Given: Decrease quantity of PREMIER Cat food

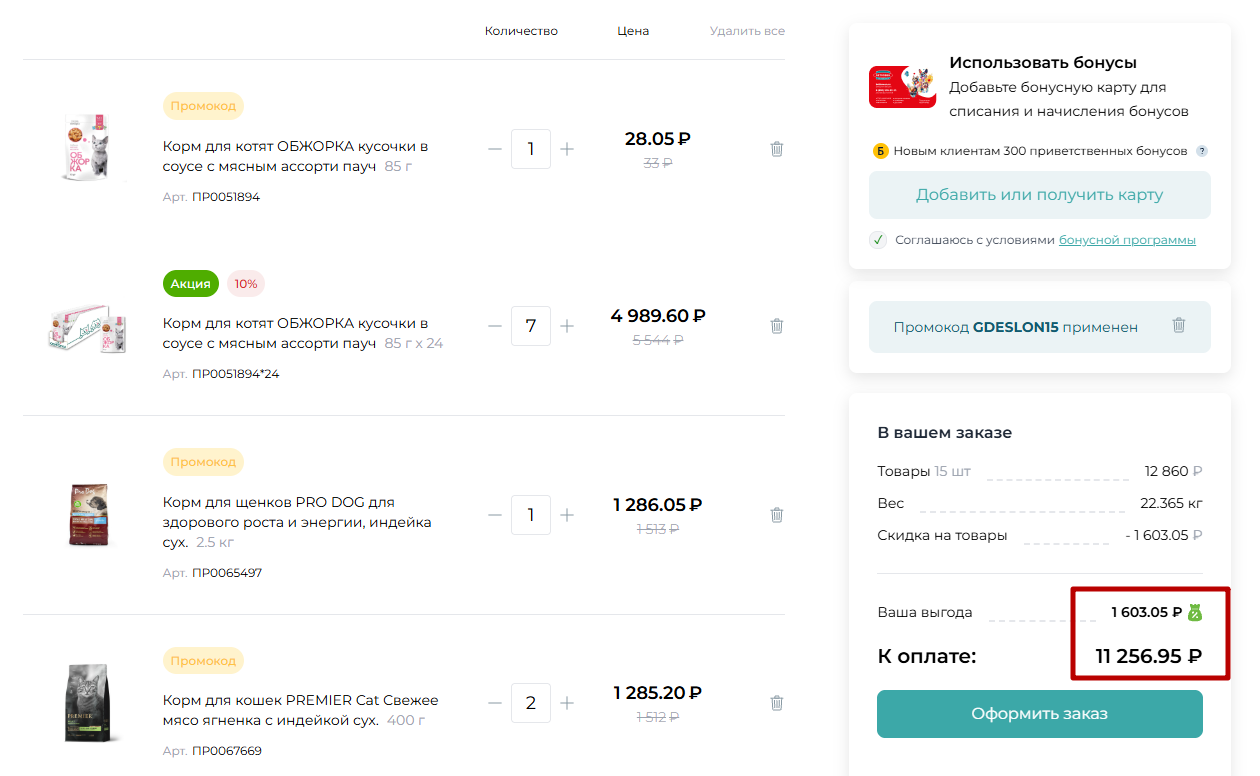Looking at the screenshot, I should (x=495, y=703).
